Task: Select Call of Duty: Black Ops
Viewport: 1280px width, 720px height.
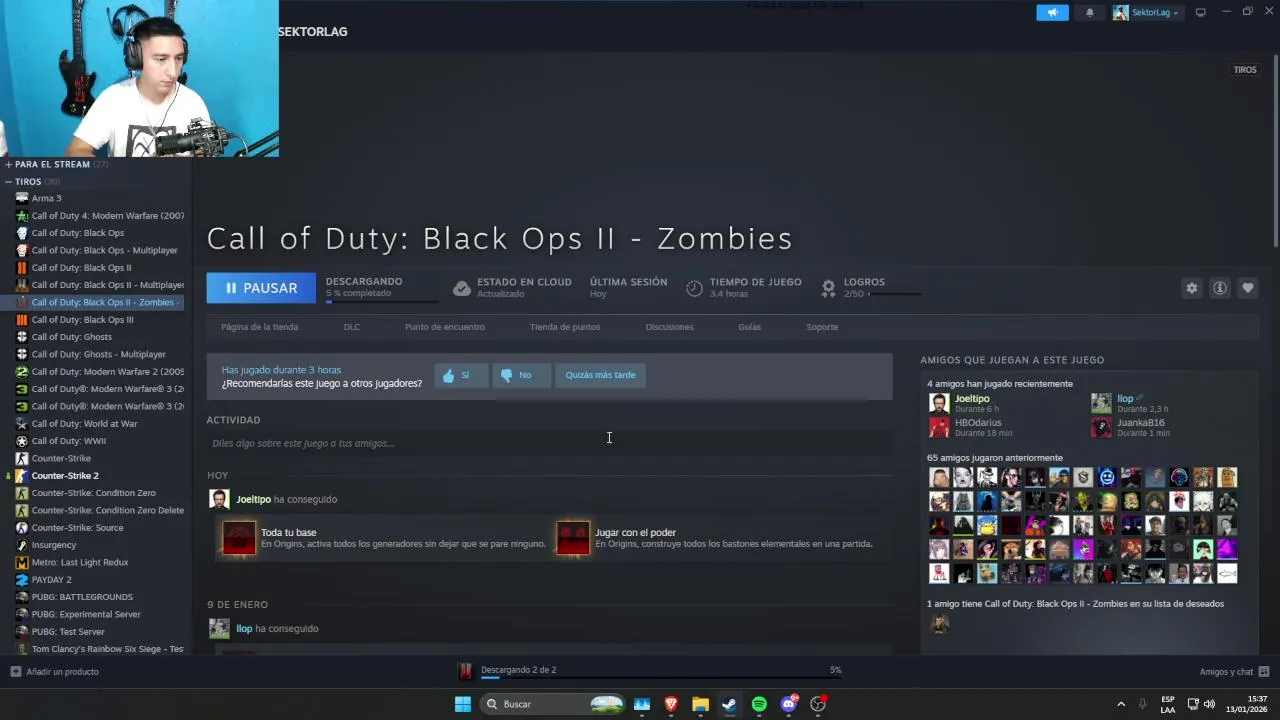Action: [78, 233]
